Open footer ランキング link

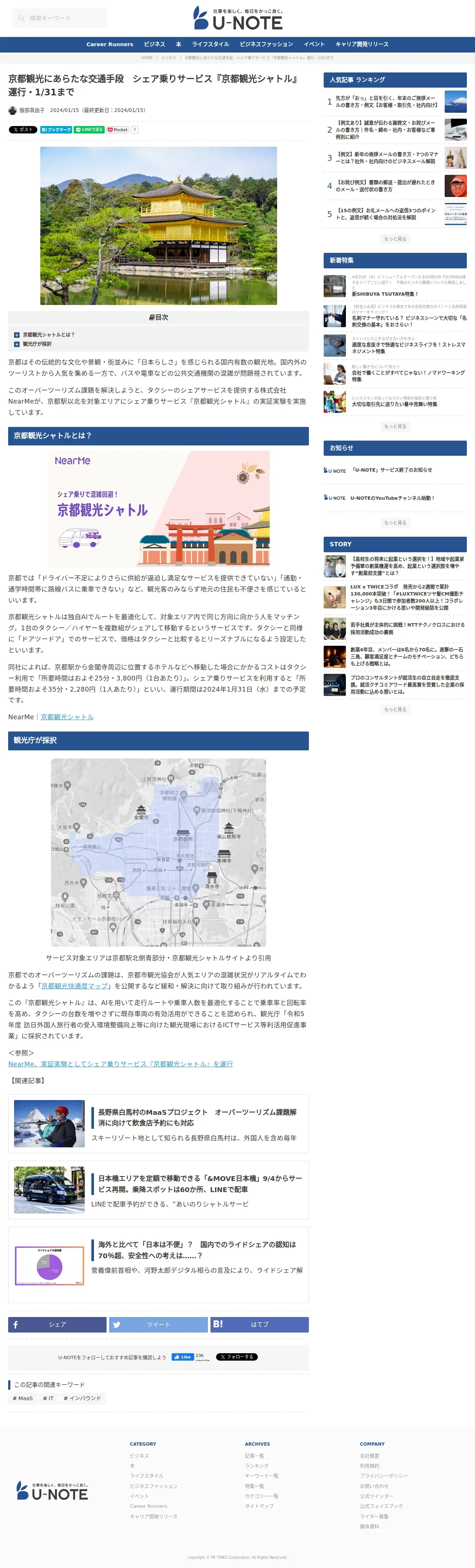click(x=256, y=1466)
